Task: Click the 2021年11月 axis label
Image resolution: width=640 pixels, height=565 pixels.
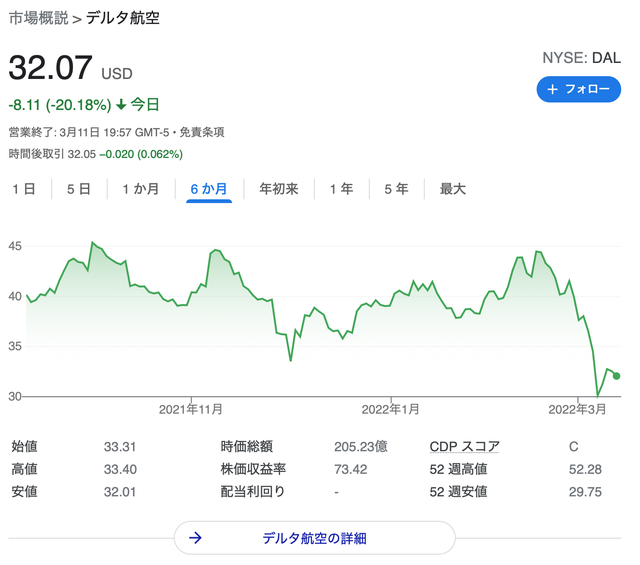Action: point(191,409)
